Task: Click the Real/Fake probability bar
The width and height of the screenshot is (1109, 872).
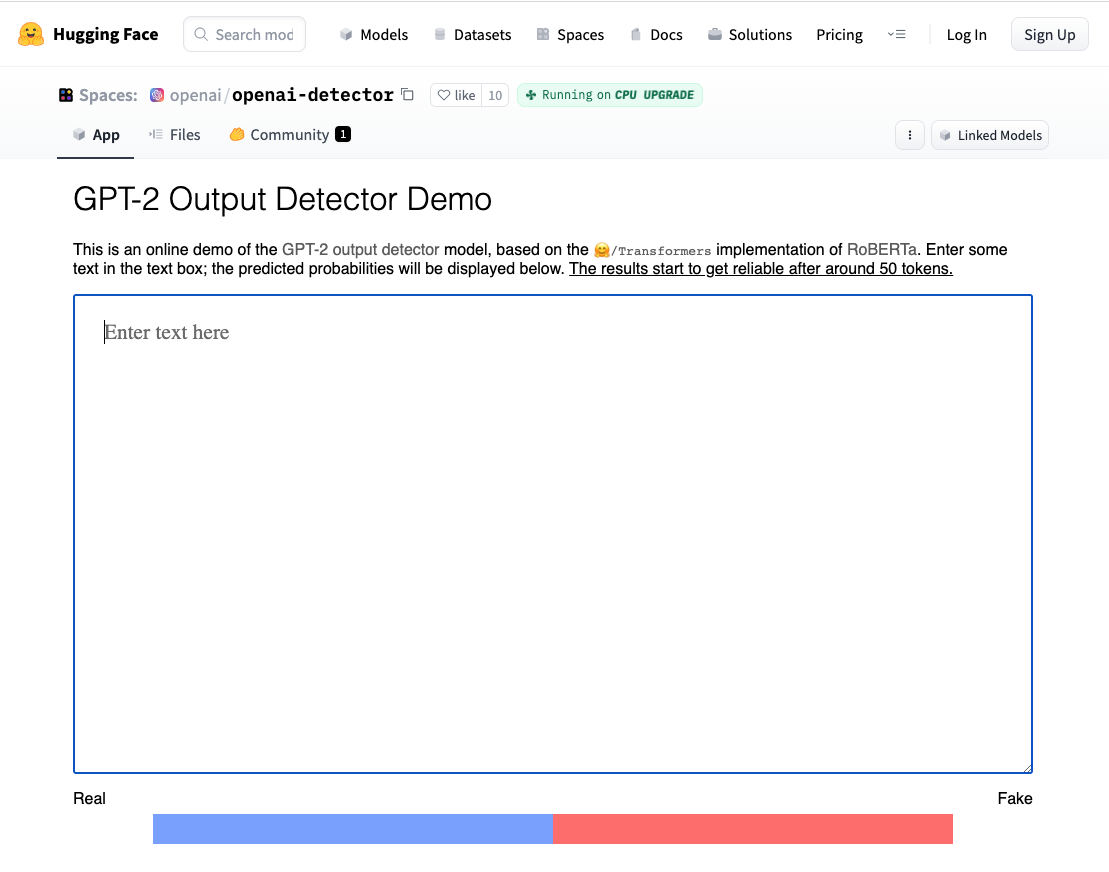Action: [x=553, y=829]
